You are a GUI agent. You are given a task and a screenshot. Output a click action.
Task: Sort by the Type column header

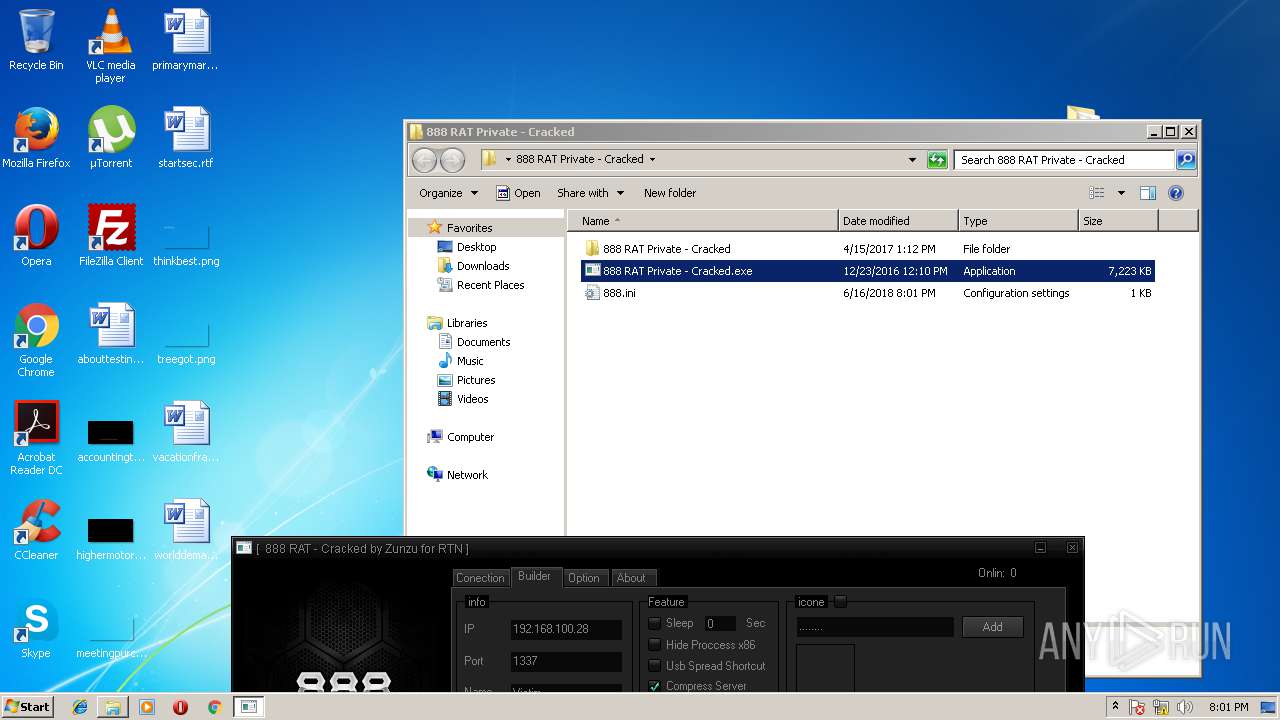click(x=1018, y=221)
